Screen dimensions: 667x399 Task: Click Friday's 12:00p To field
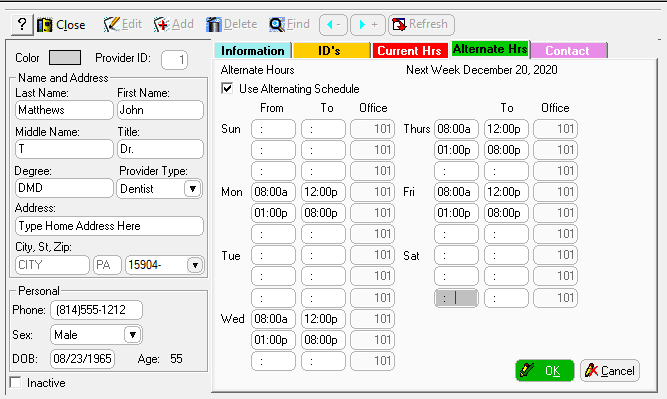pyautogui.click(x=506, y=192)
